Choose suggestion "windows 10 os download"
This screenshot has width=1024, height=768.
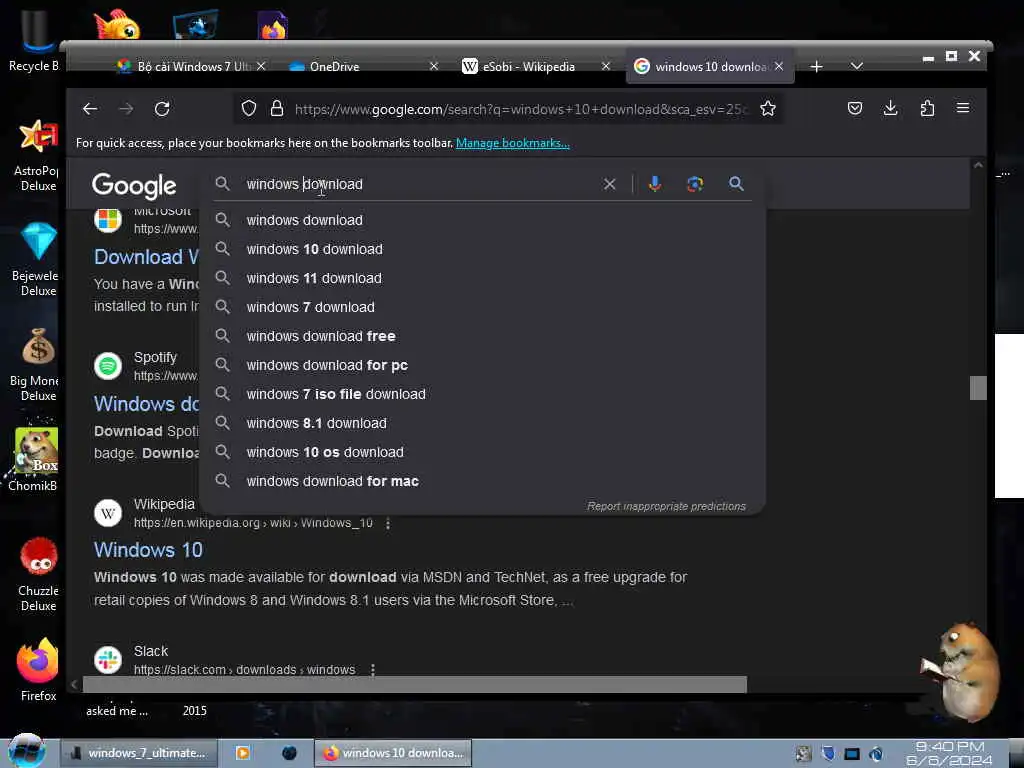coord(483,452)
